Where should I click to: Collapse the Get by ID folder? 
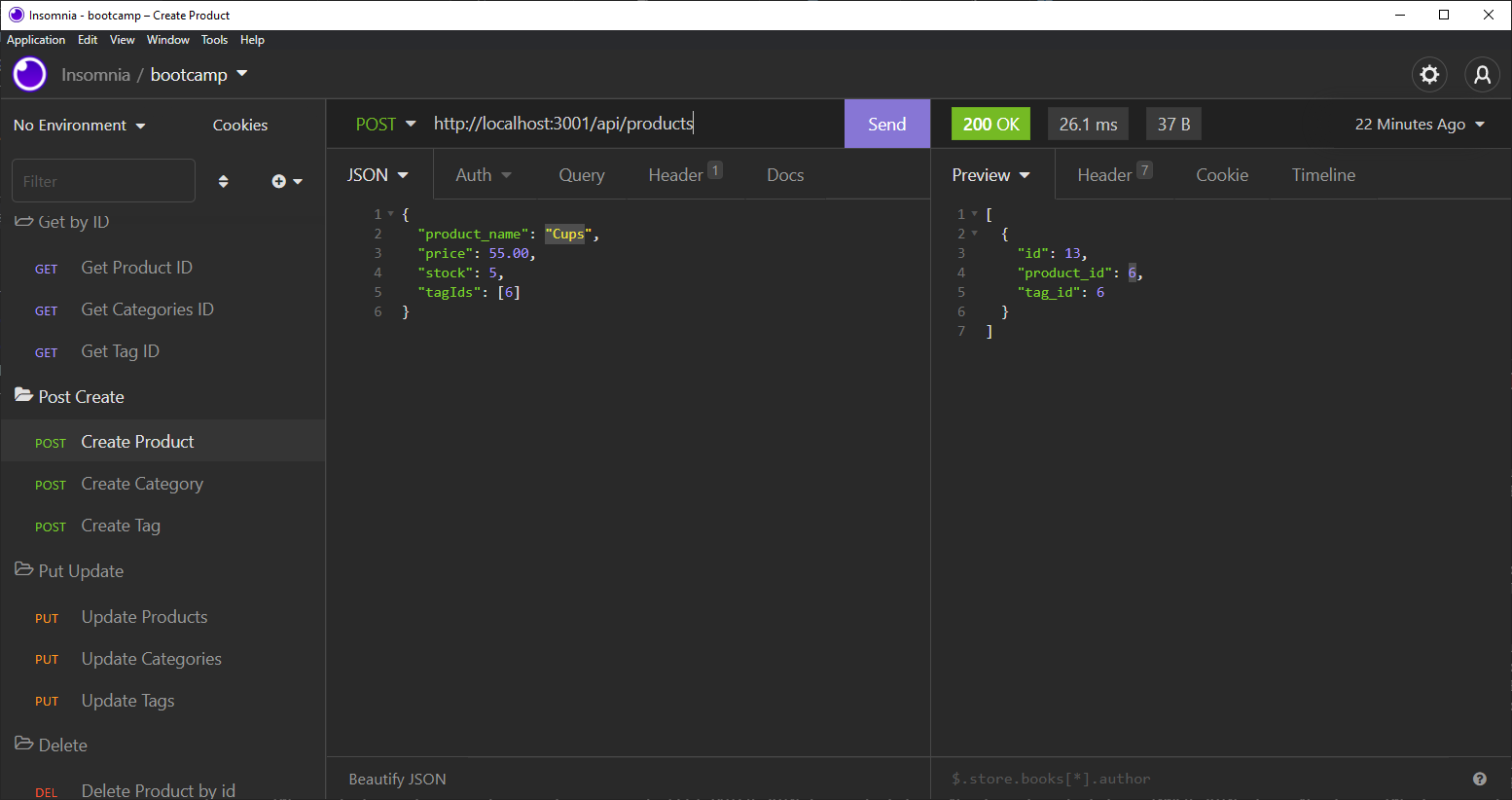tap(62, 222)
